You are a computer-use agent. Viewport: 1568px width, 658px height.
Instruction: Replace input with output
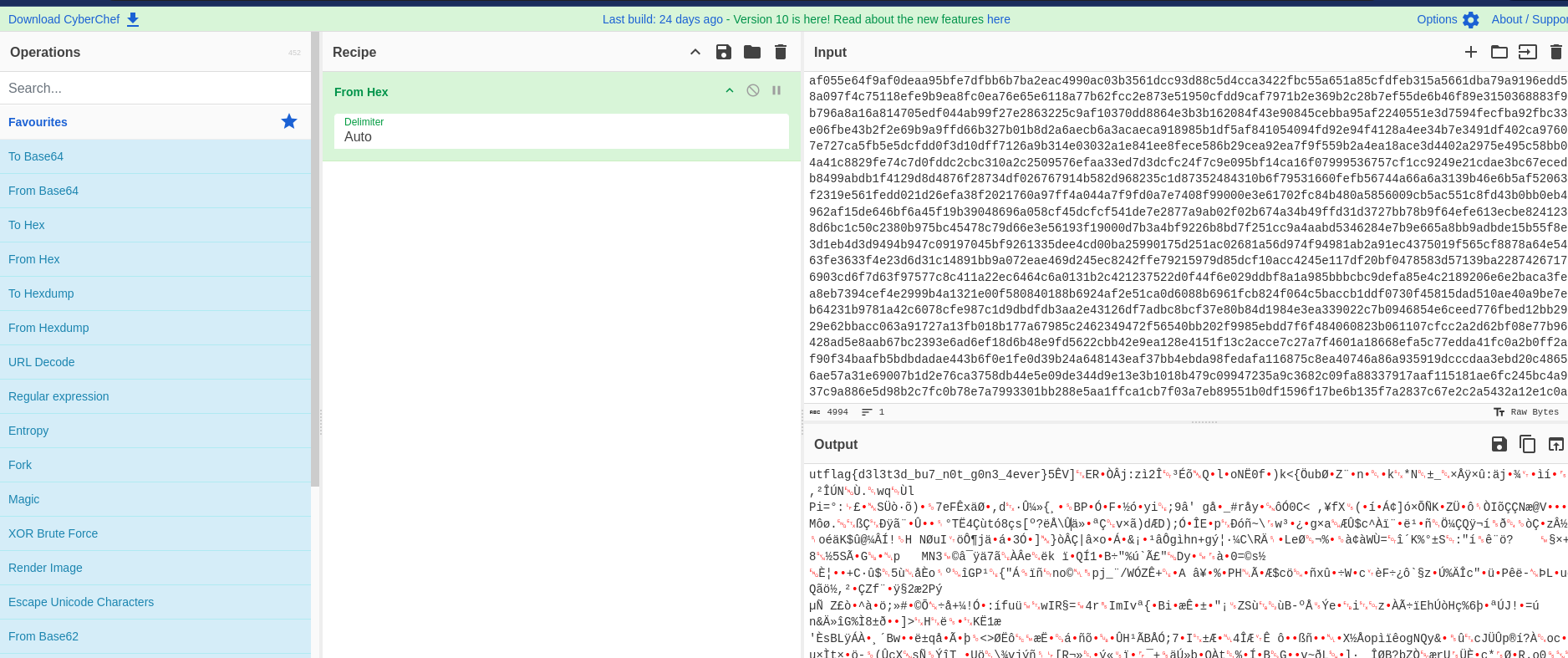pyautogui.click(x=1555, y=444)
